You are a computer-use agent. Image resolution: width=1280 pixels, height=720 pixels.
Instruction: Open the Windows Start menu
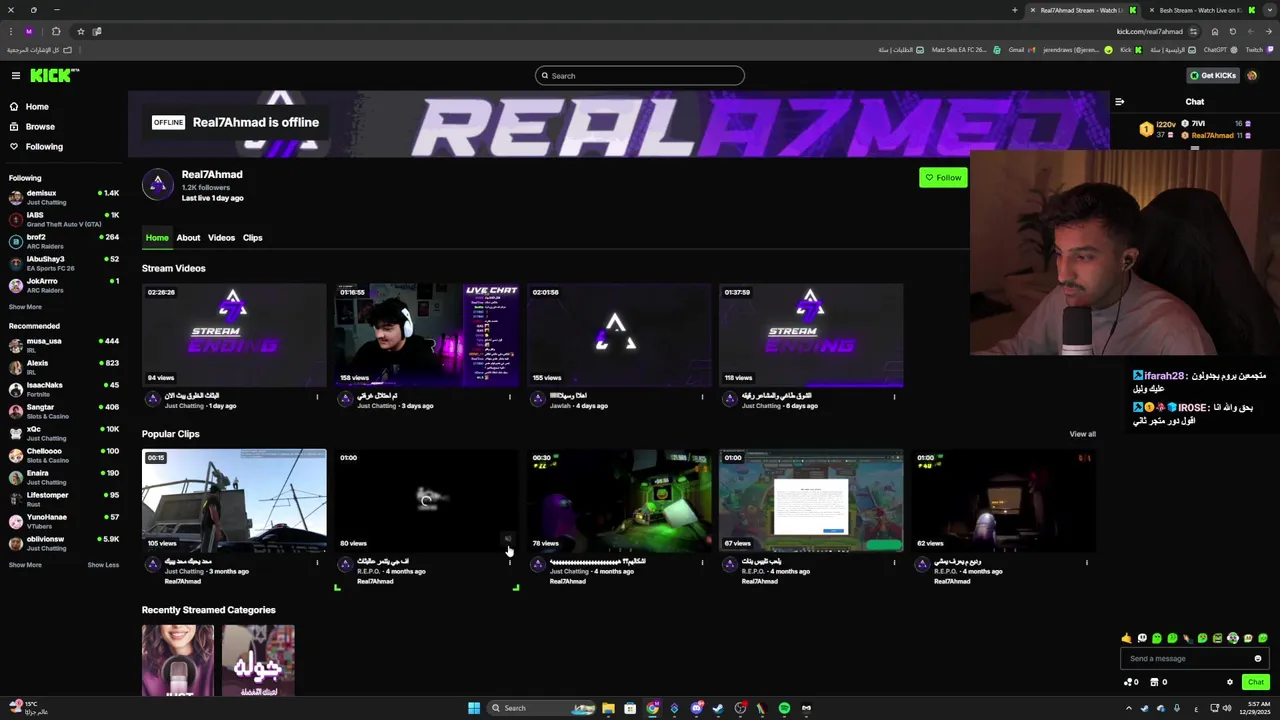474,708
